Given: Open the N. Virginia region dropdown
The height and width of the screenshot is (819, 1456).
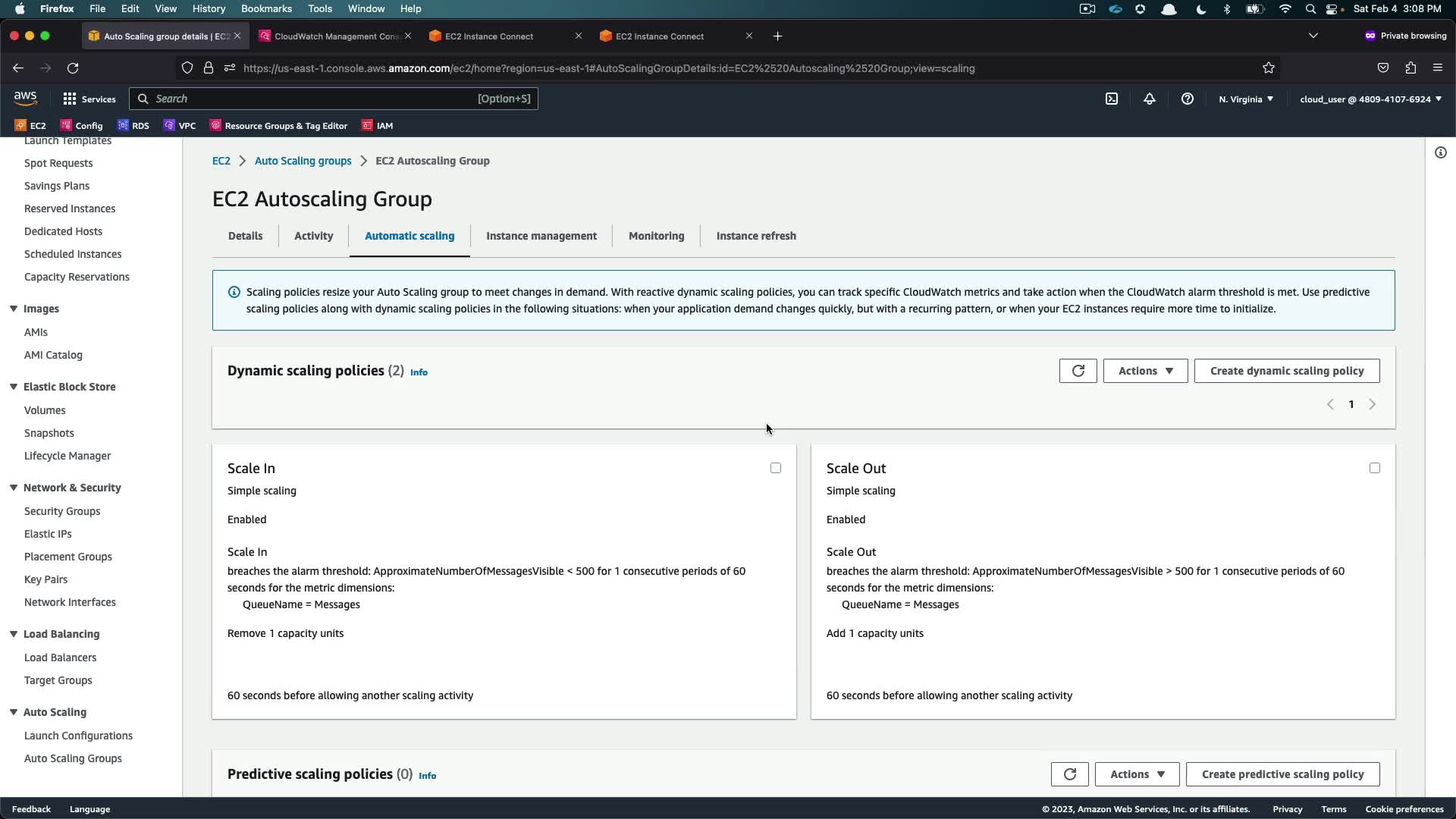Looking at the screenshot, I should pos(1246,99).
